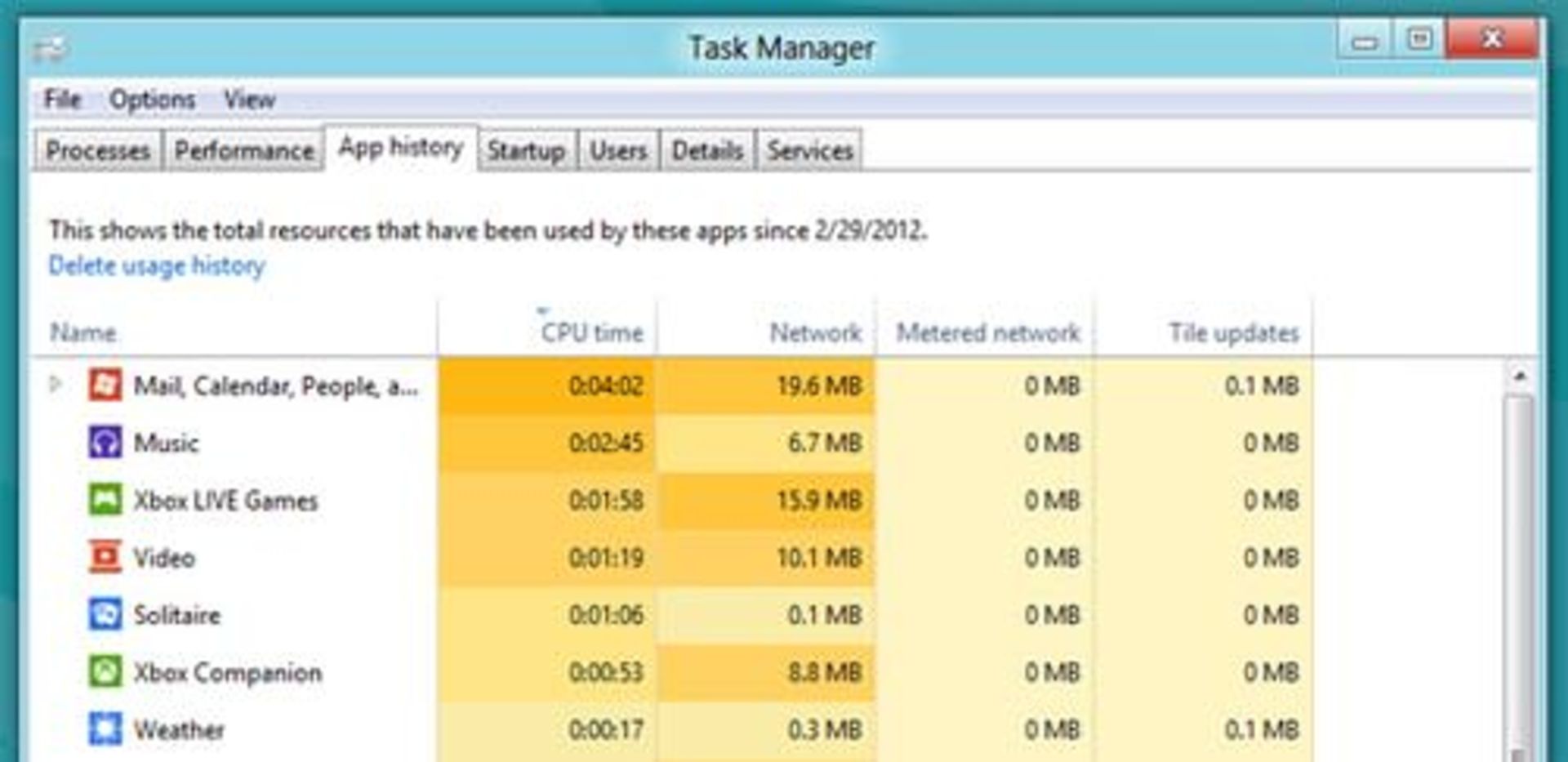Minimize the Task Manager window
Image resolution: width=1568 pixels, height=762 pixels.
tap(1365, 42)
